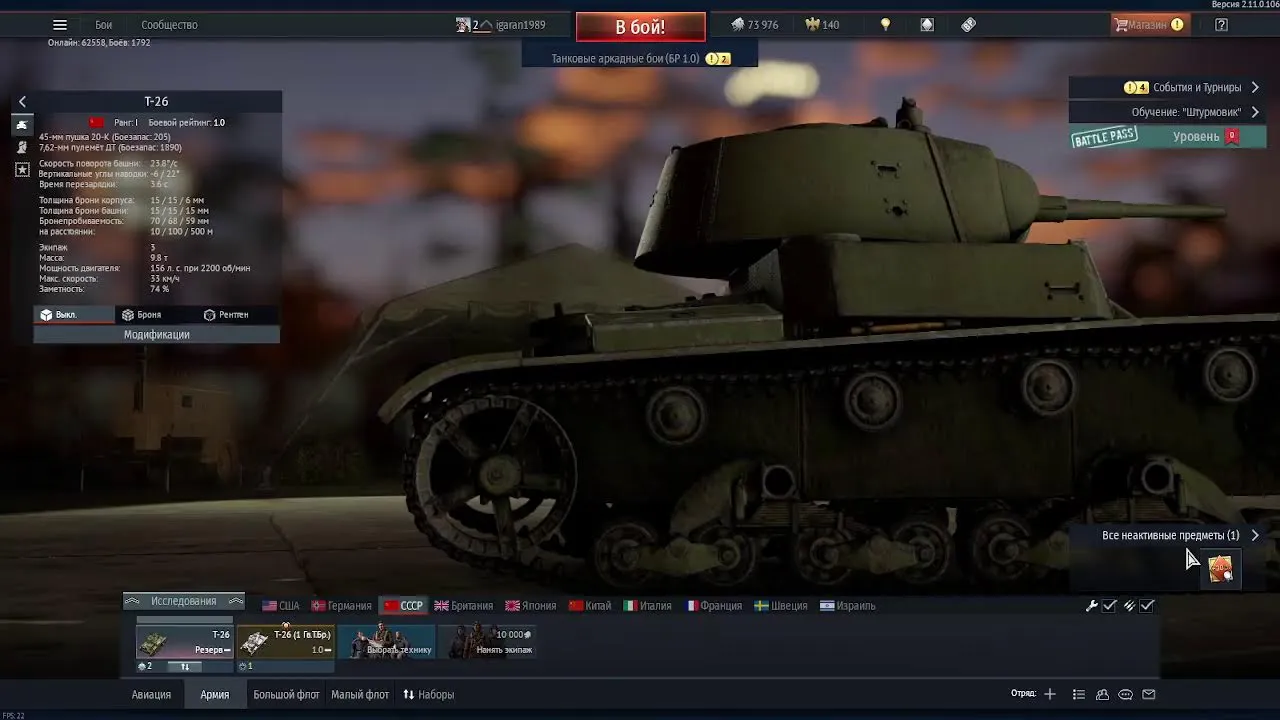This screenshot has height=720, width=1280.
Task: Open the mail envelope icon
Action: click(1149, 695)
